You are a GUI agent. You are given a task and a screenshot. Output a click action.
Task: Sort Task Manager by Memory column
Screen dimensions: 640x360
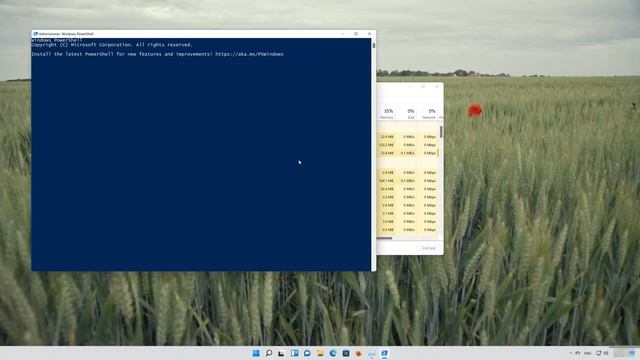point(387,113)
